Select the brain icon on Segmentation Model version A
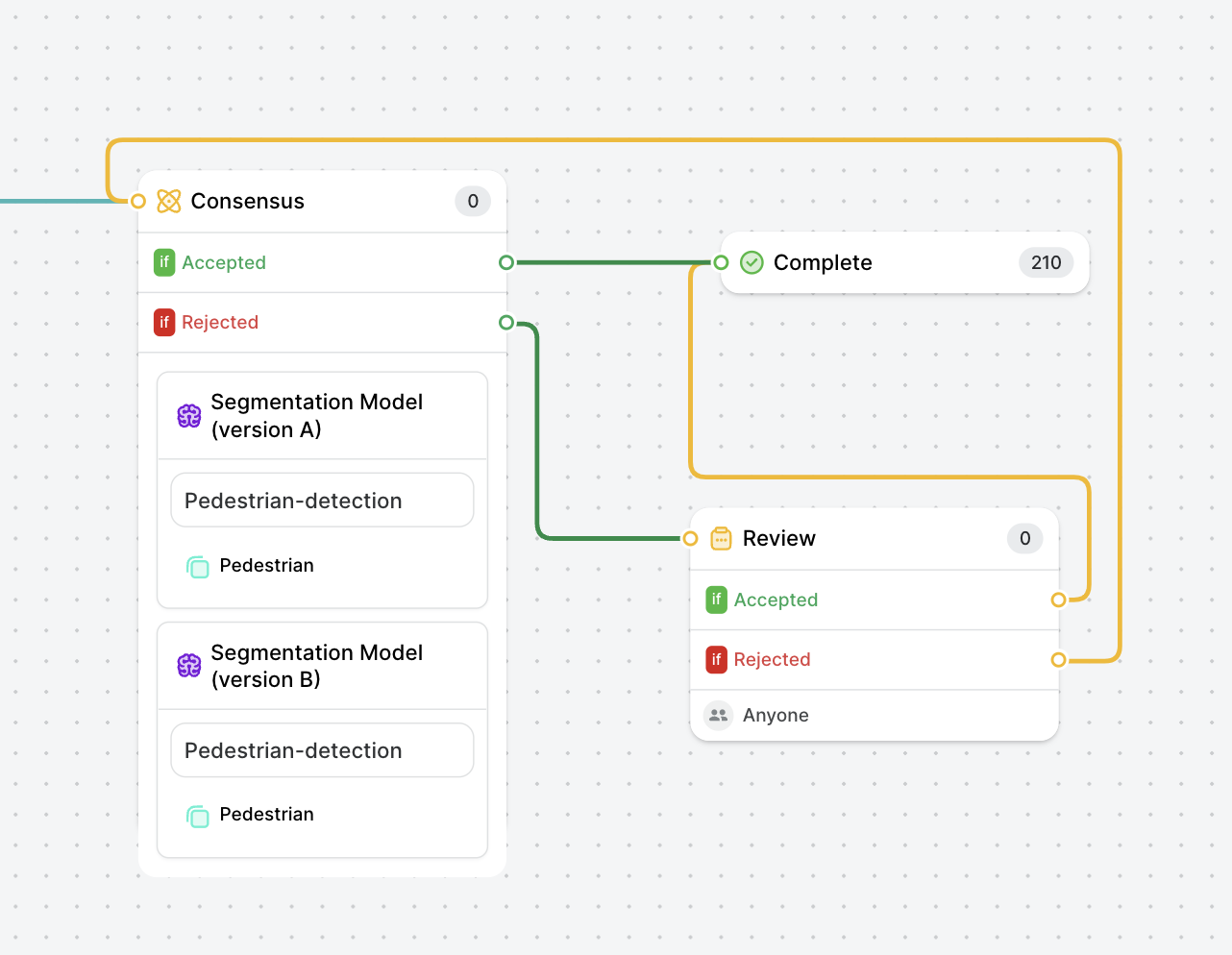Screen dimensions: 1232x955 pyautogui.click(x=188, y=415)
